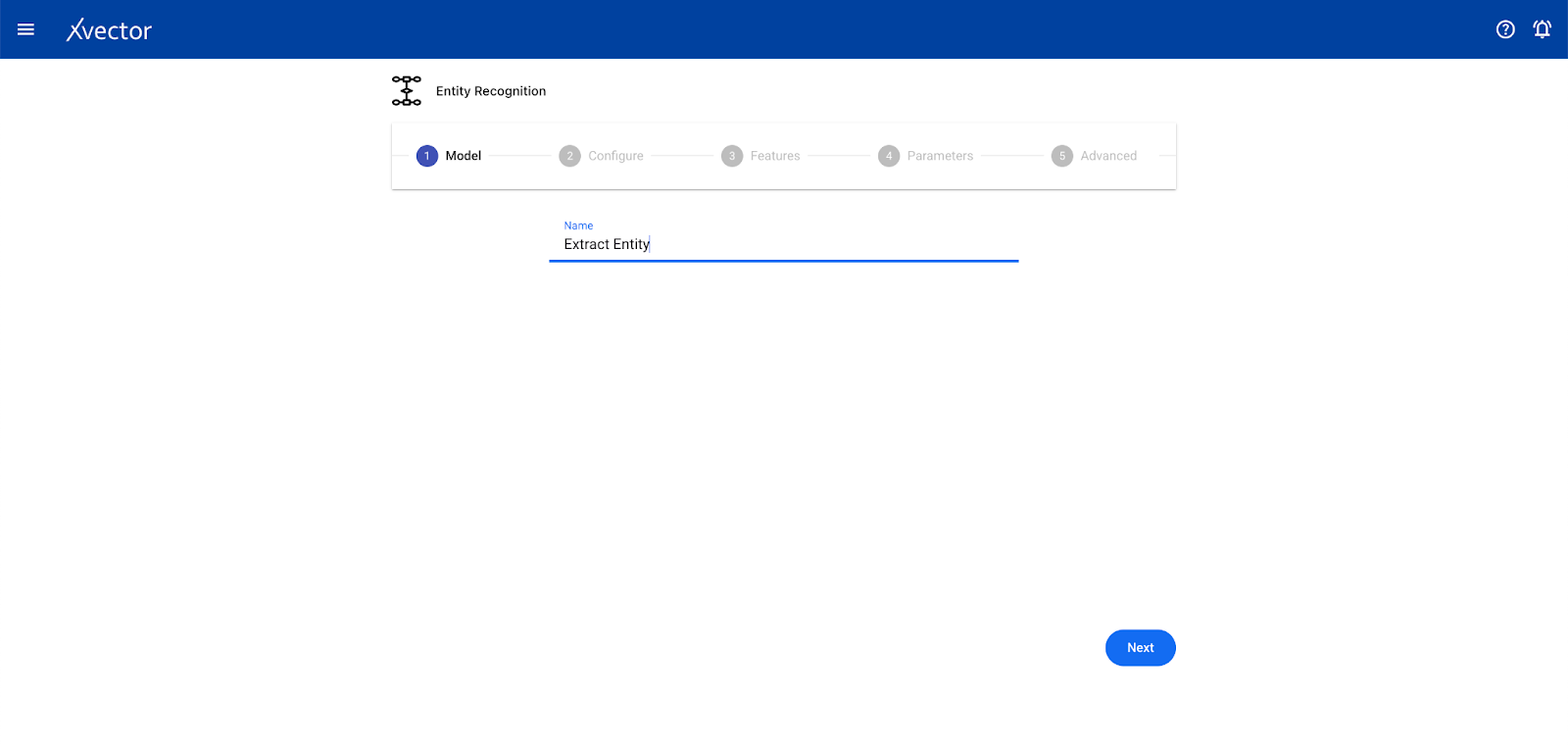Click the step 5 circle icon

coord(1062,156)
